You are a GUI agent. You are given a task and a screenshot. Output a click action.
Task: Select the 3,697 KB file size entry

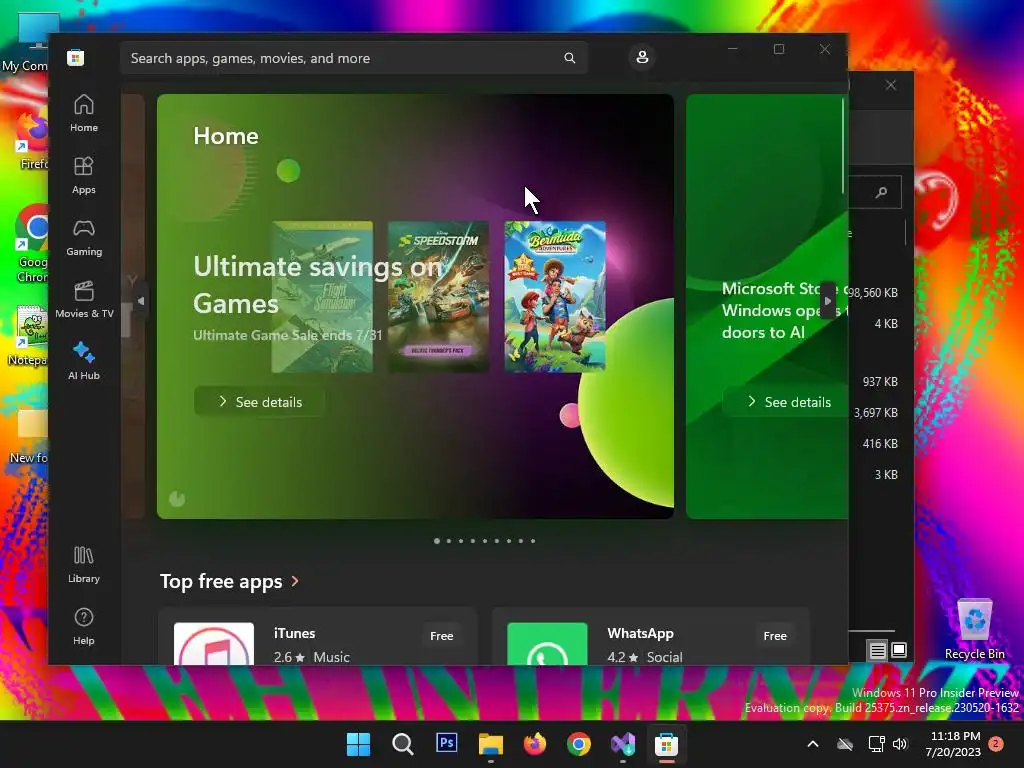tap(876, 413)
